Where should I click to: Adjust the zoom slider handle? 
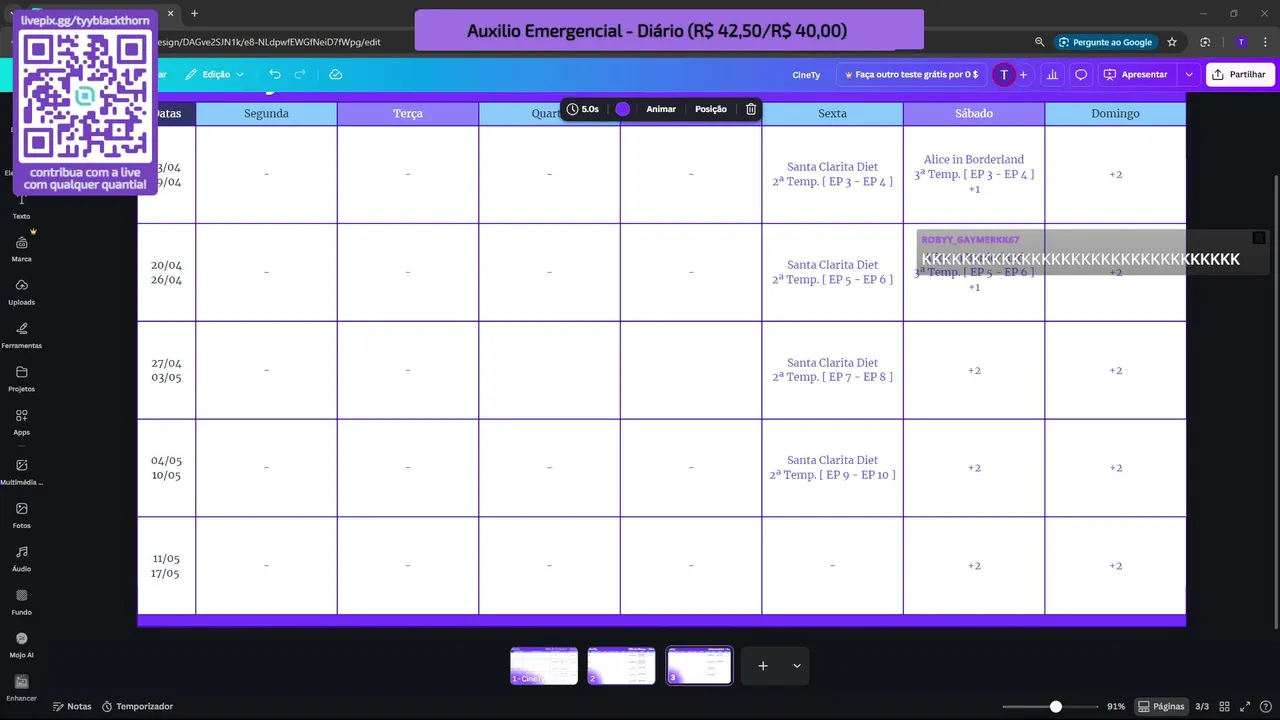[x=1055, y=706]
